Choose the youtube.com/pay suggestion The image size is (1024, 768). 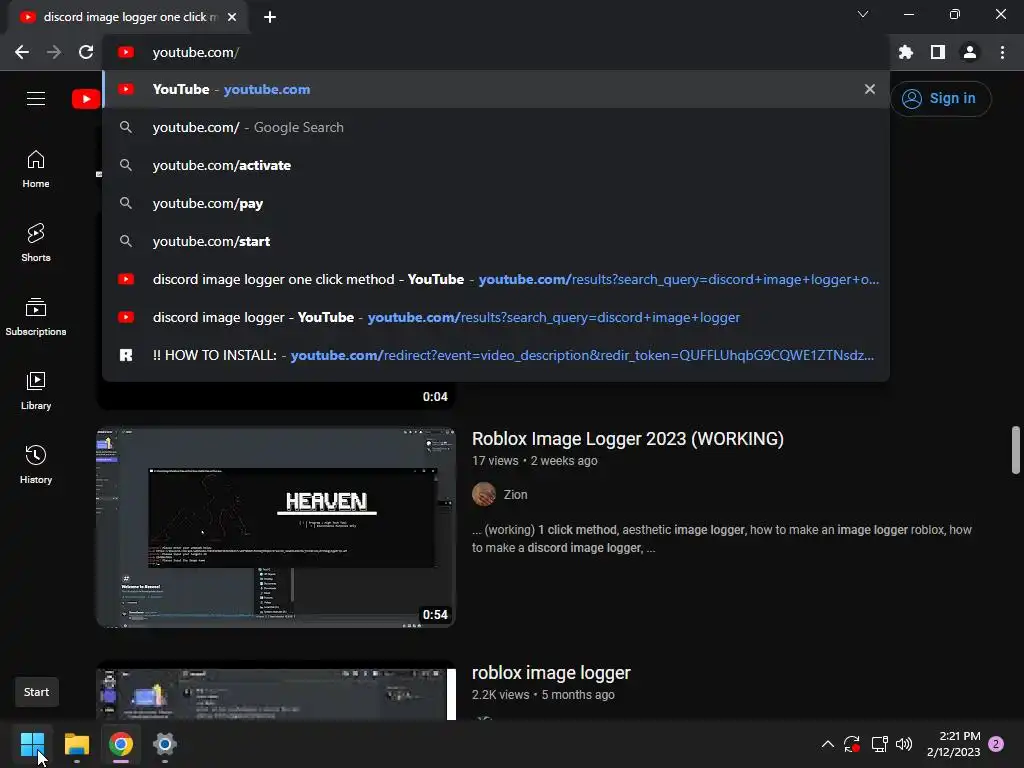pos(496,203)
